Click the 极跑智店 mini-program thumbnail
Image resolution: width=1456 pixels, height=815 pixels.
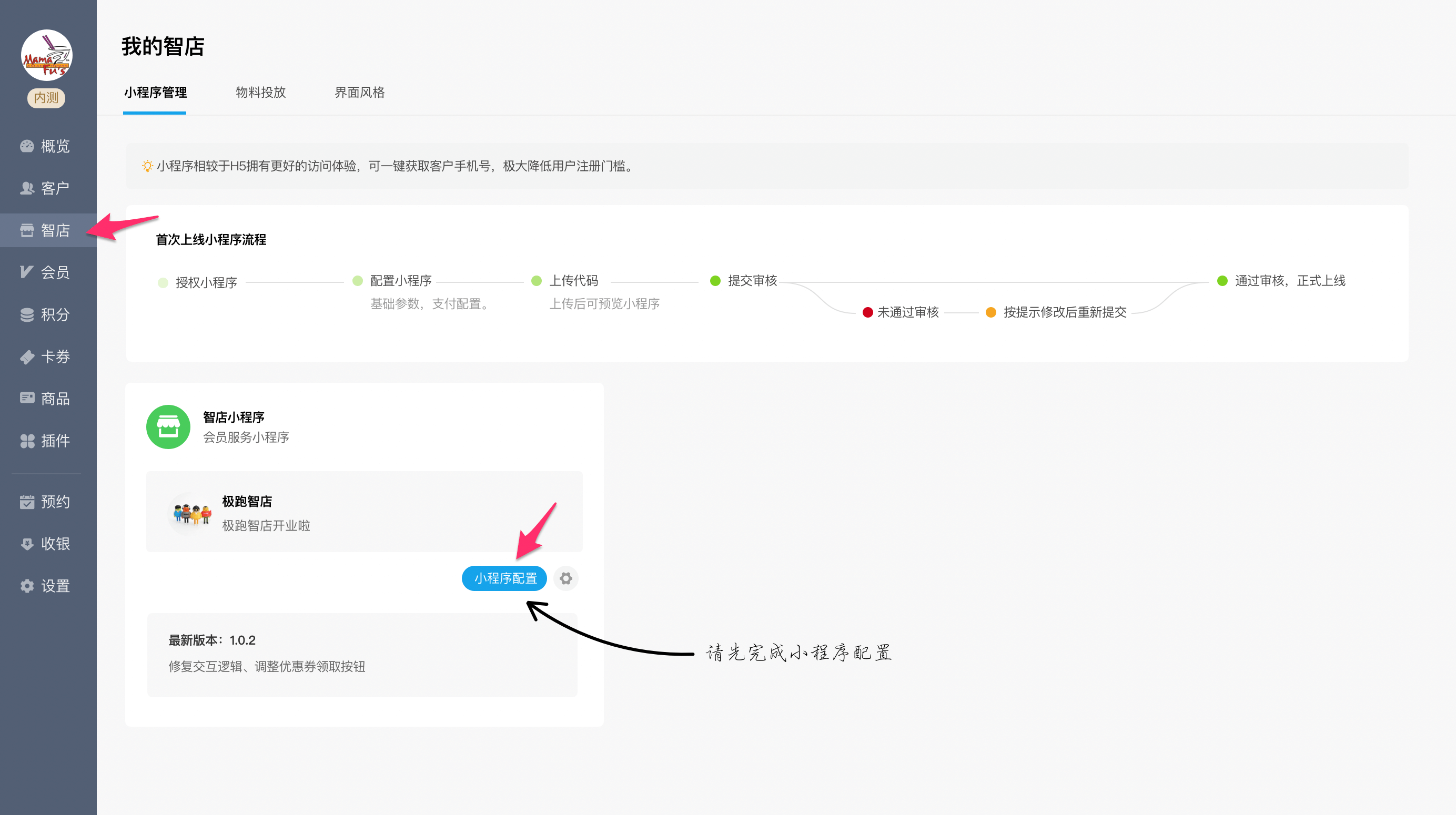tap(191, 513)
